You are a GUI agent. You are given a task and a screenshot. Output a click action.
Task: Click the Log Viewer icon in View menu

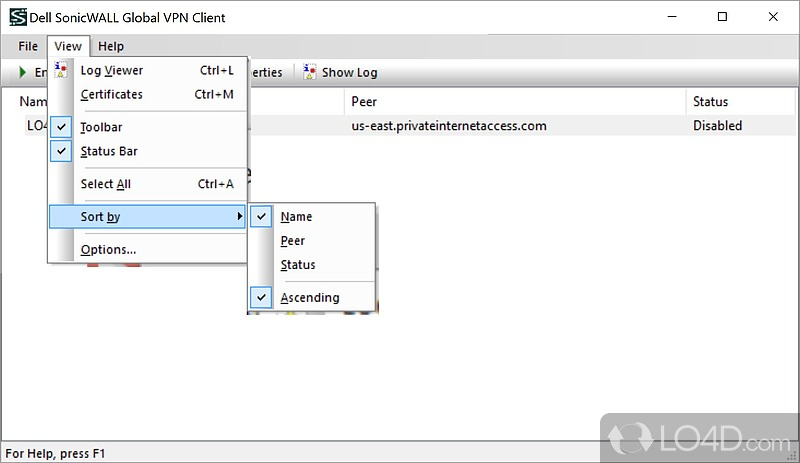click(x=61, y=70)
